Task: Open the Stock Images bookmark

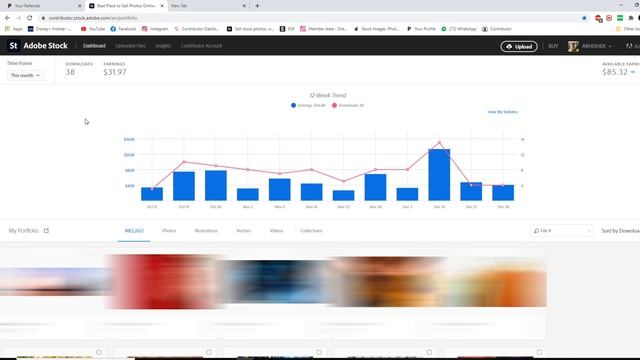Action: [376, 29]
